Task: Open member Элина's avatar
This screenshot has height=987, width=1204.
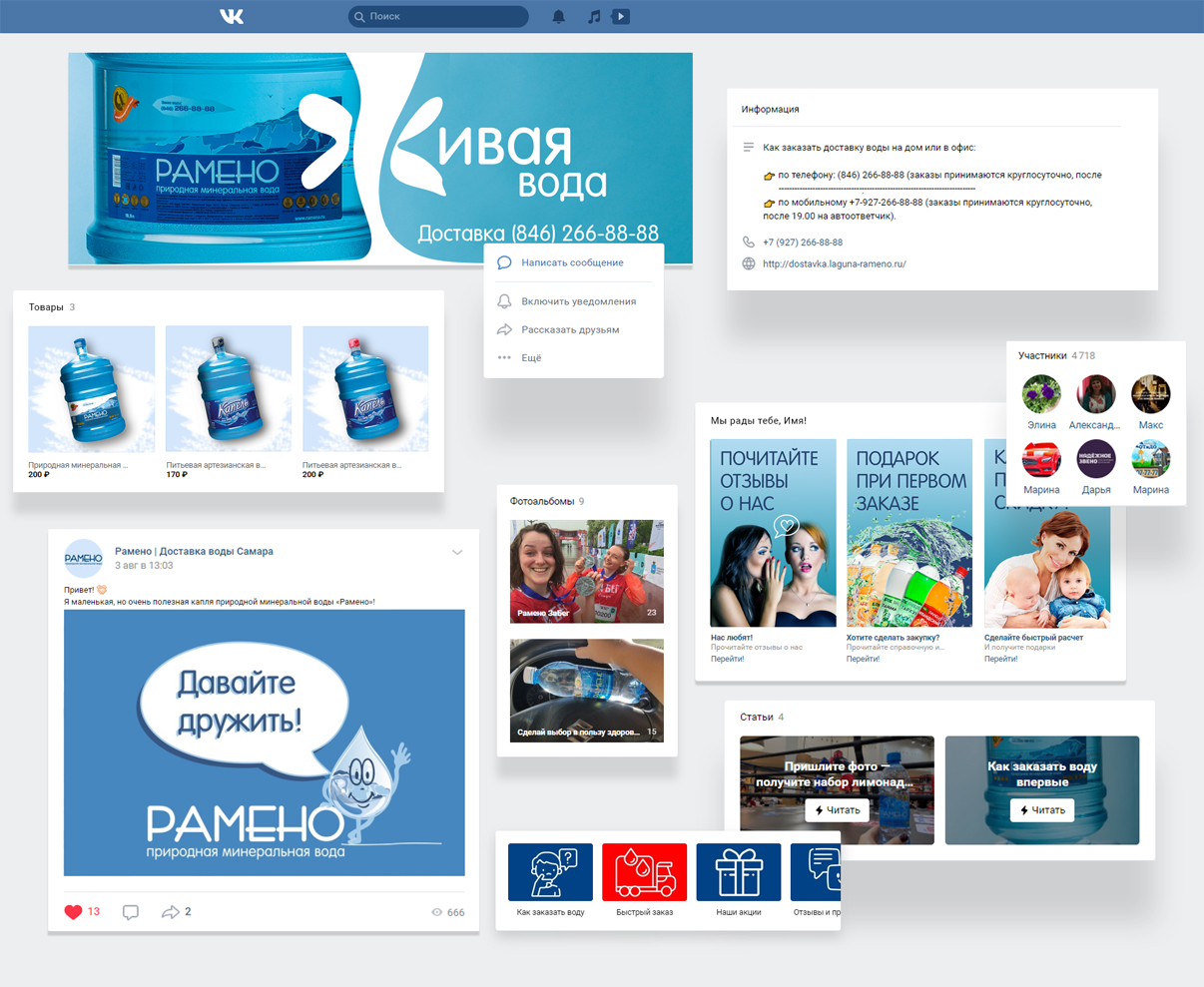Action: coord(1041,394)
